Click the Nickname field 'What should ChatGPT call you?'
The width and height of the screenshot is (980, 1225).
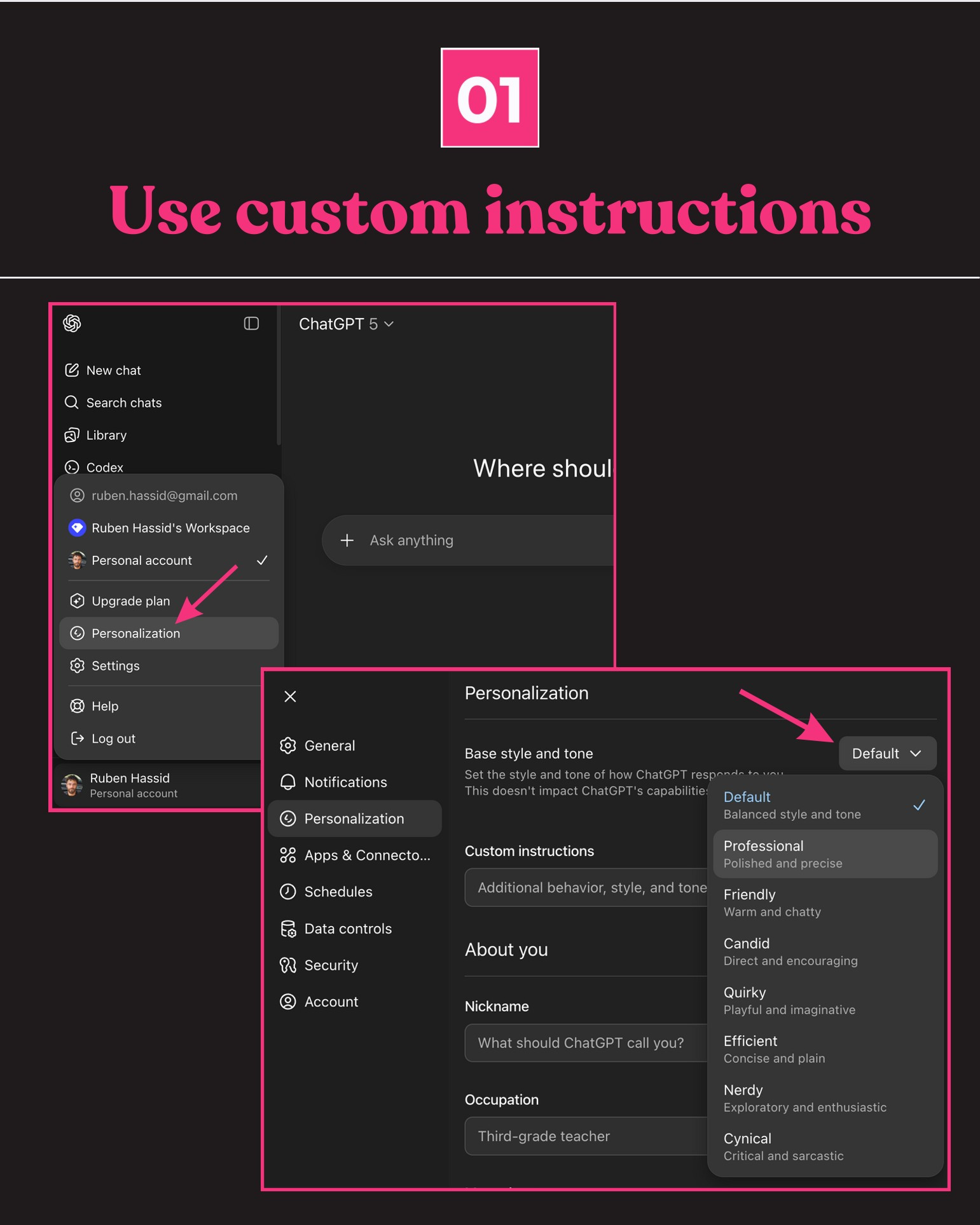[586, 1043]
